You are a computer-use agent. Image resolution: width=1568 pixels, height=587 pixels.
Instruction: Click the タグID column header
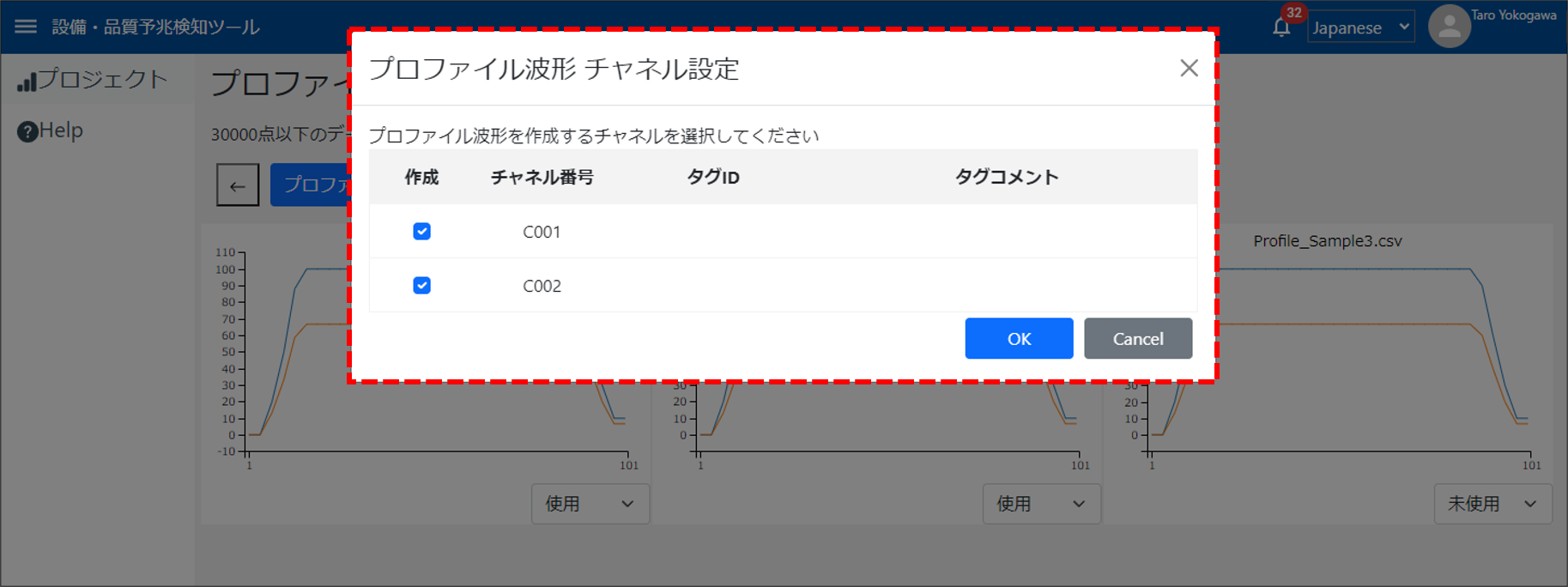pyautogui.click(x=713, y=177)
